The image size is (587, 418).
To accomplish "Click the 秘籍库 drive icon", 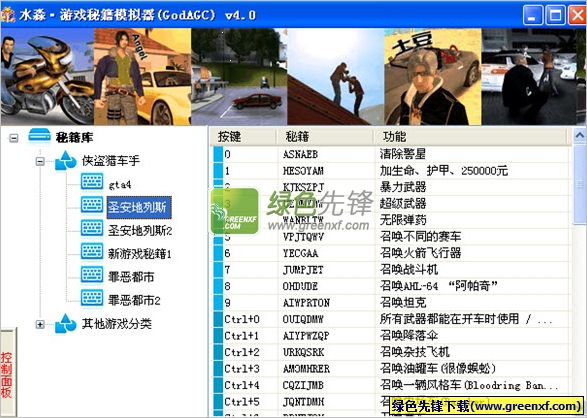I will [40, 137].
